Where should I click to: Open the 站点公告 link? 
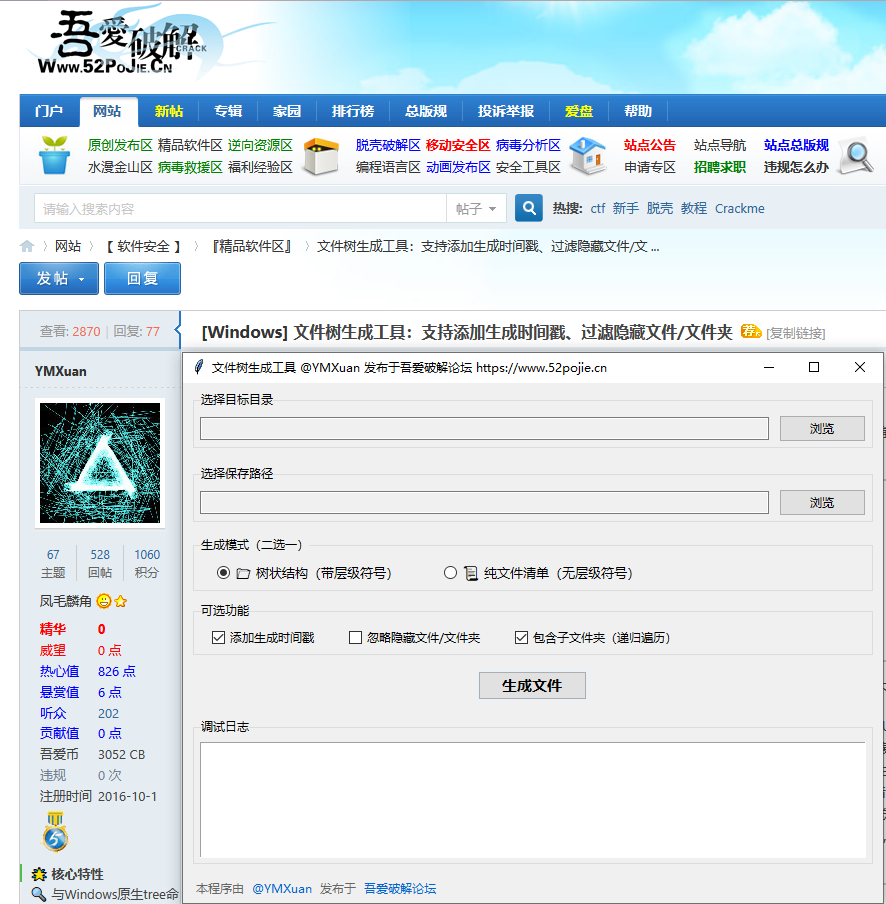click(650, 145)
